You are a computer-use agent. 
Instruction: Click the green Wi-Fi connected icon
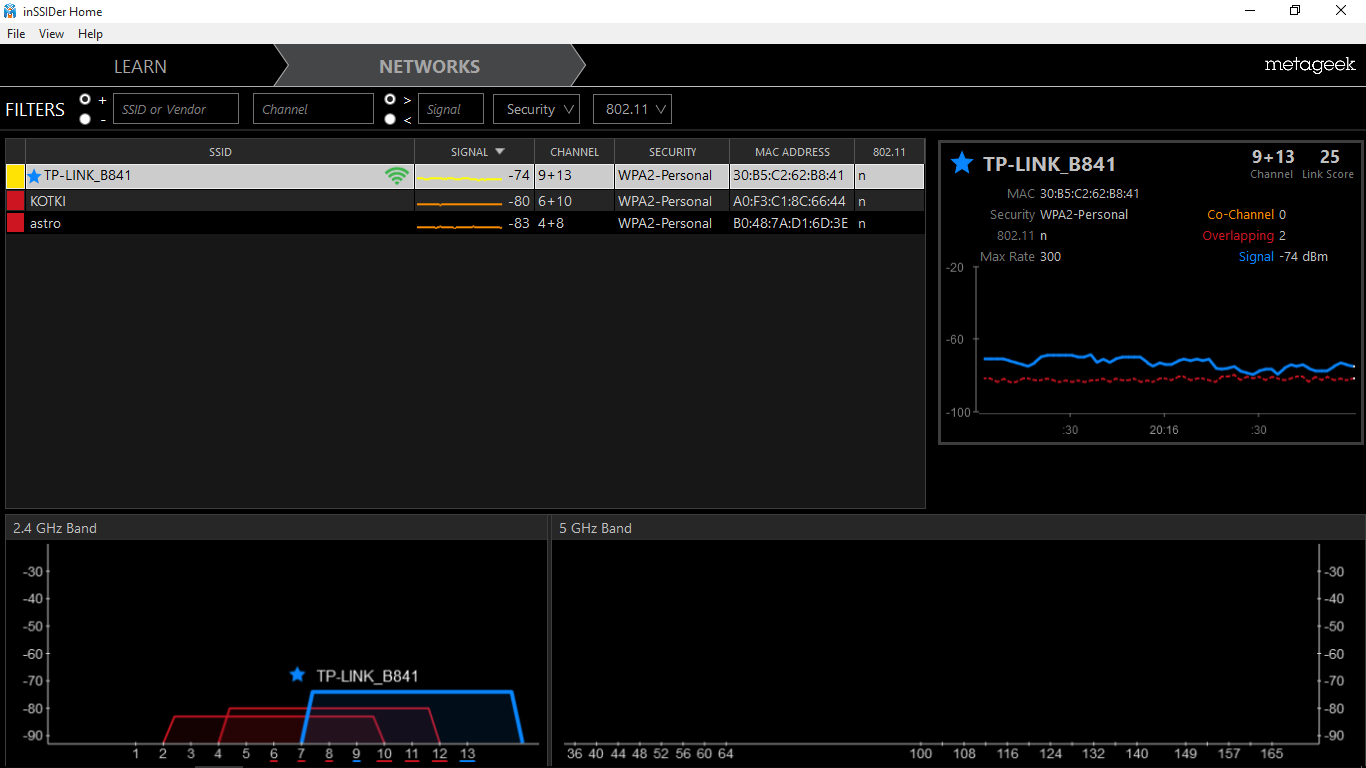coord(398,176)
